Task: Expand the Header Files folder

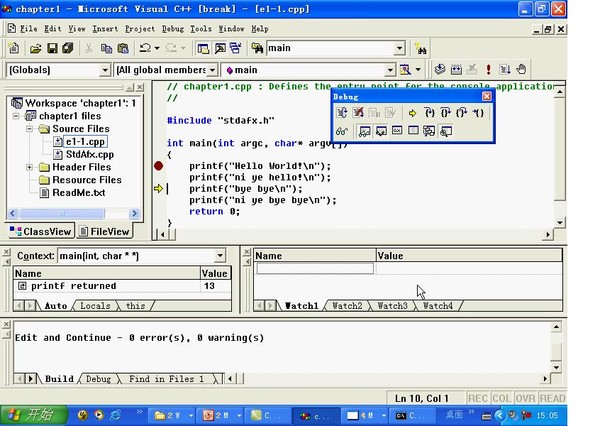Action: (29, 167)
